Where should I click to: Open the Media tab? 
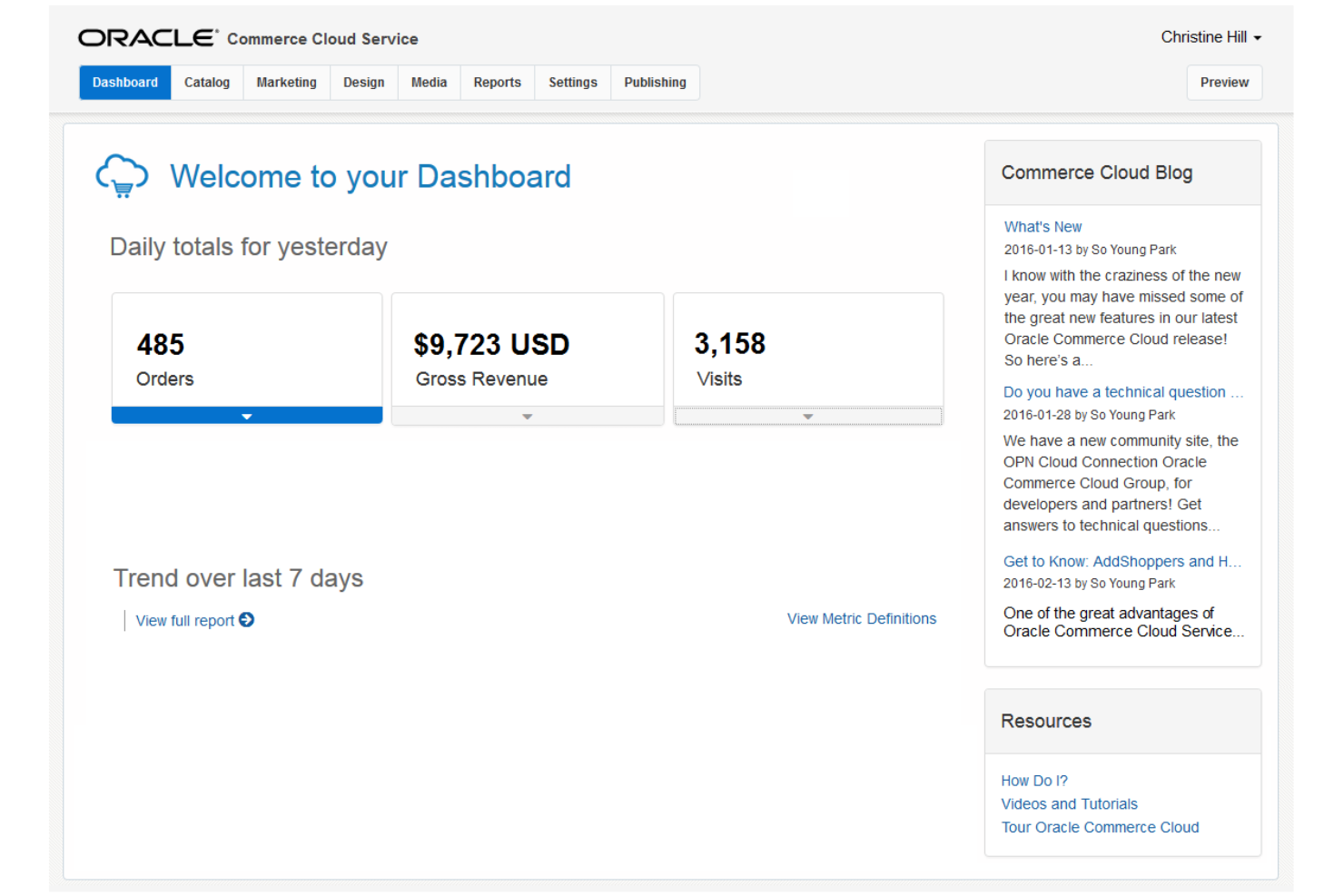point(430,83)
